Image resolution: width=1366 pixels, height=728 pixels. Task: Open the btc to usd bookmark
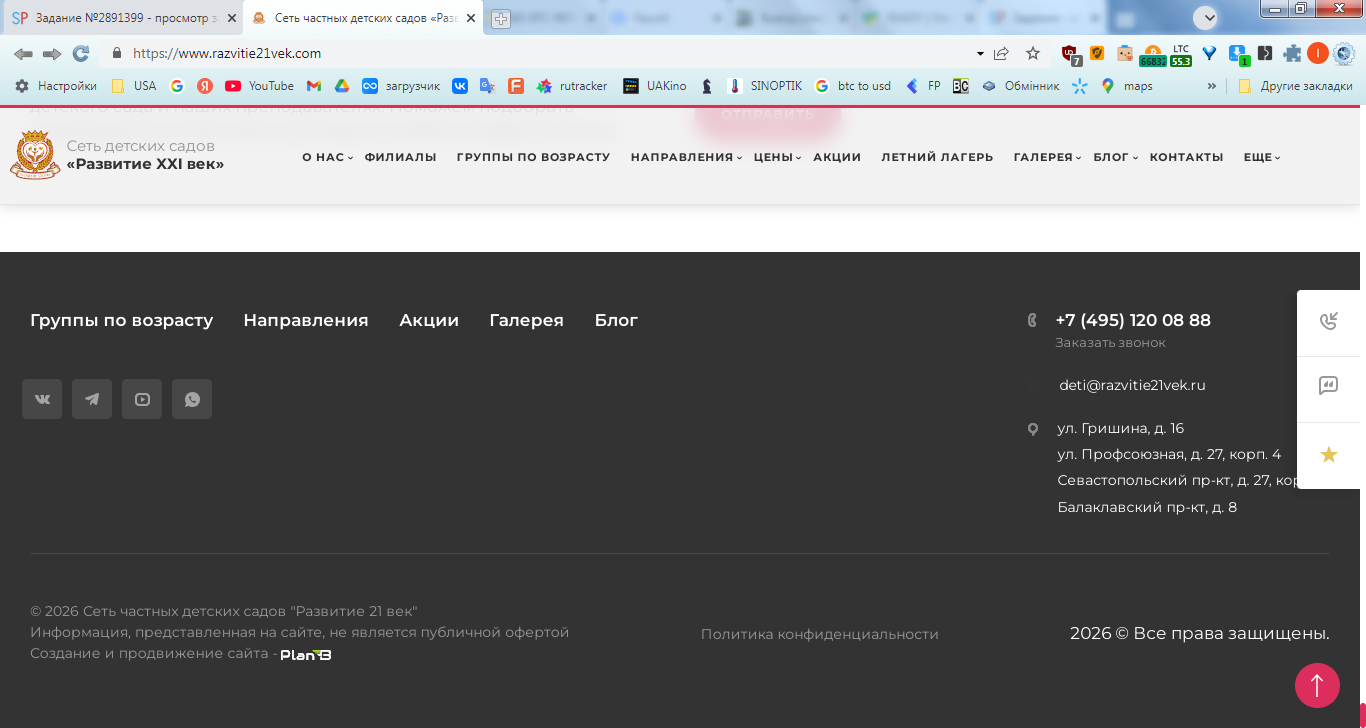[853, 86]
